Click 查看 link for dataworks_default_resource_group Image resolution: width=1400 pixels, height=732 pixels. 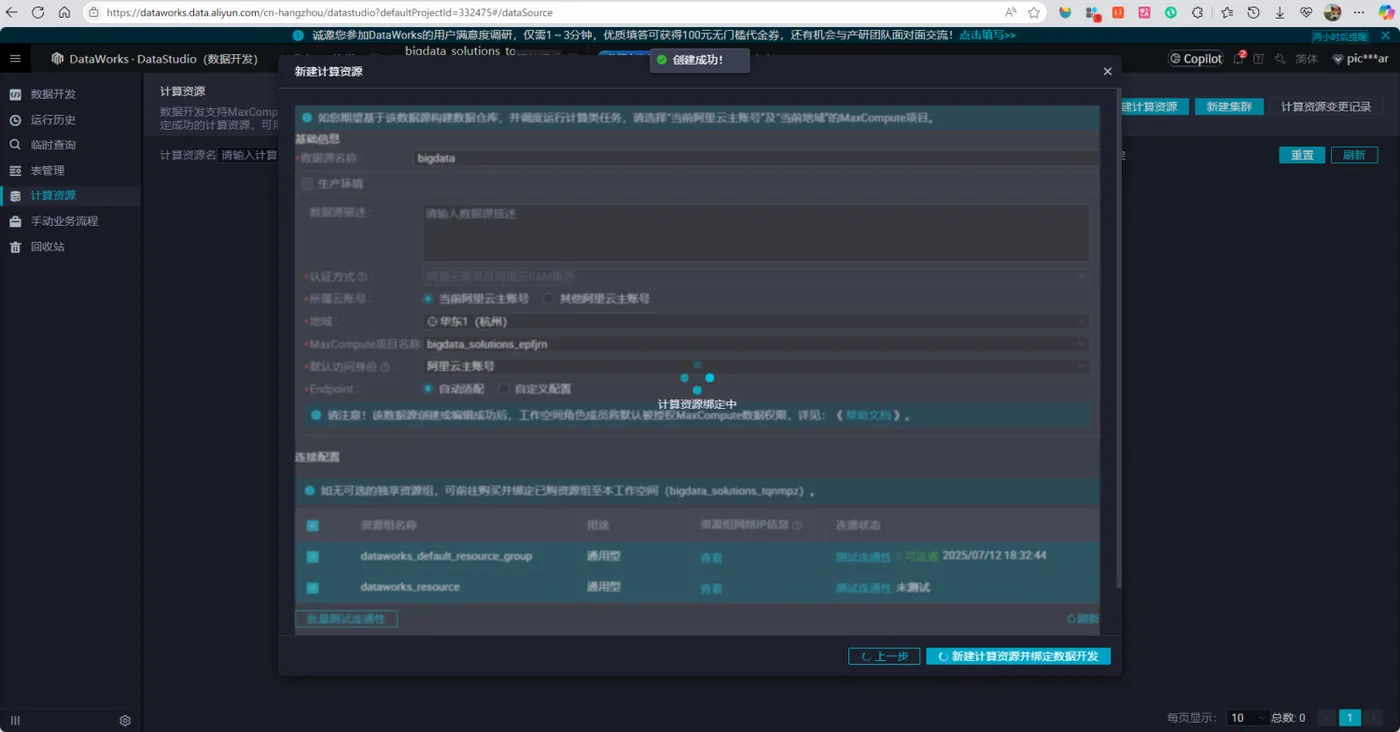(x=711, y=558)
